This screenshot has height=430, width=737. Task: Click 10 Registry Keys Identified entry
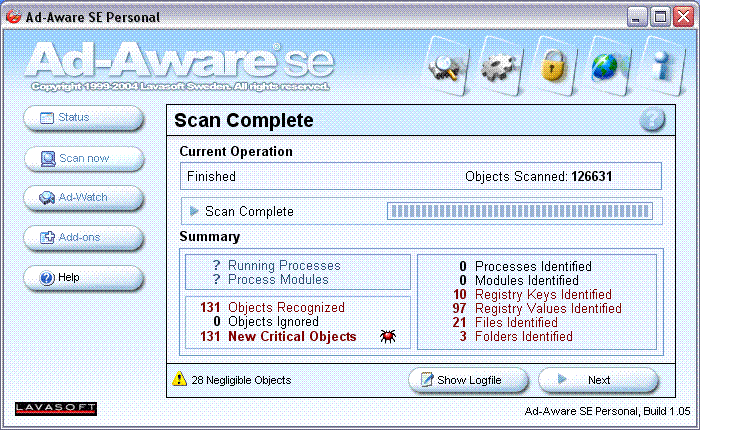533,295
